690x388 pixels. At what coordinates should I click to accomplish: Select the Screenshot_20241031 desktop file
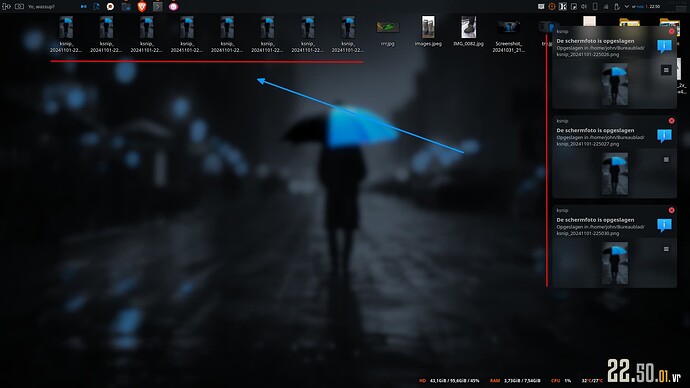tap(508, 35)
